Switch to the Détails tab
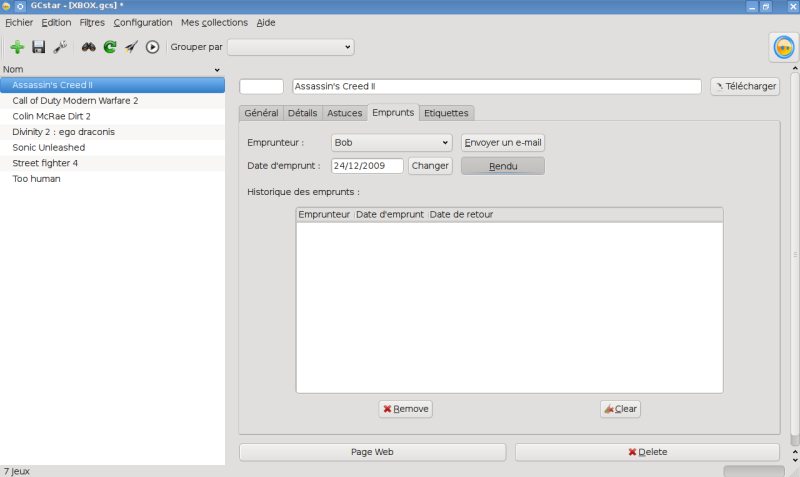The image size is (800, 477). [302, 113]
